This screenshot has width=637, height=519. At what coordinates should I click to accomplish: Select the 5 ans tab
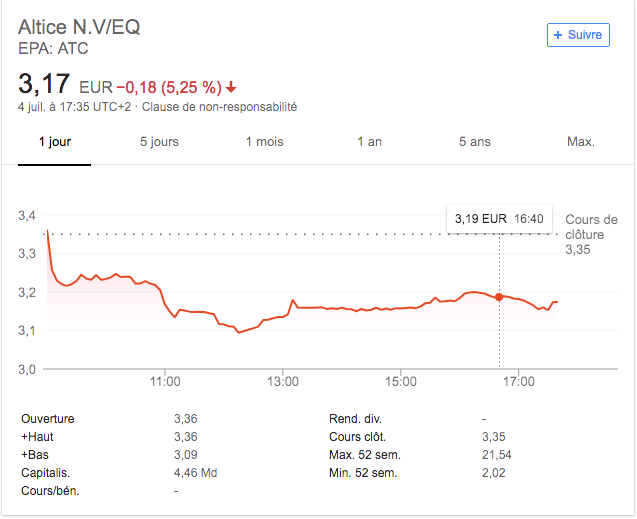pyautogui.click(x=475, y=142)
